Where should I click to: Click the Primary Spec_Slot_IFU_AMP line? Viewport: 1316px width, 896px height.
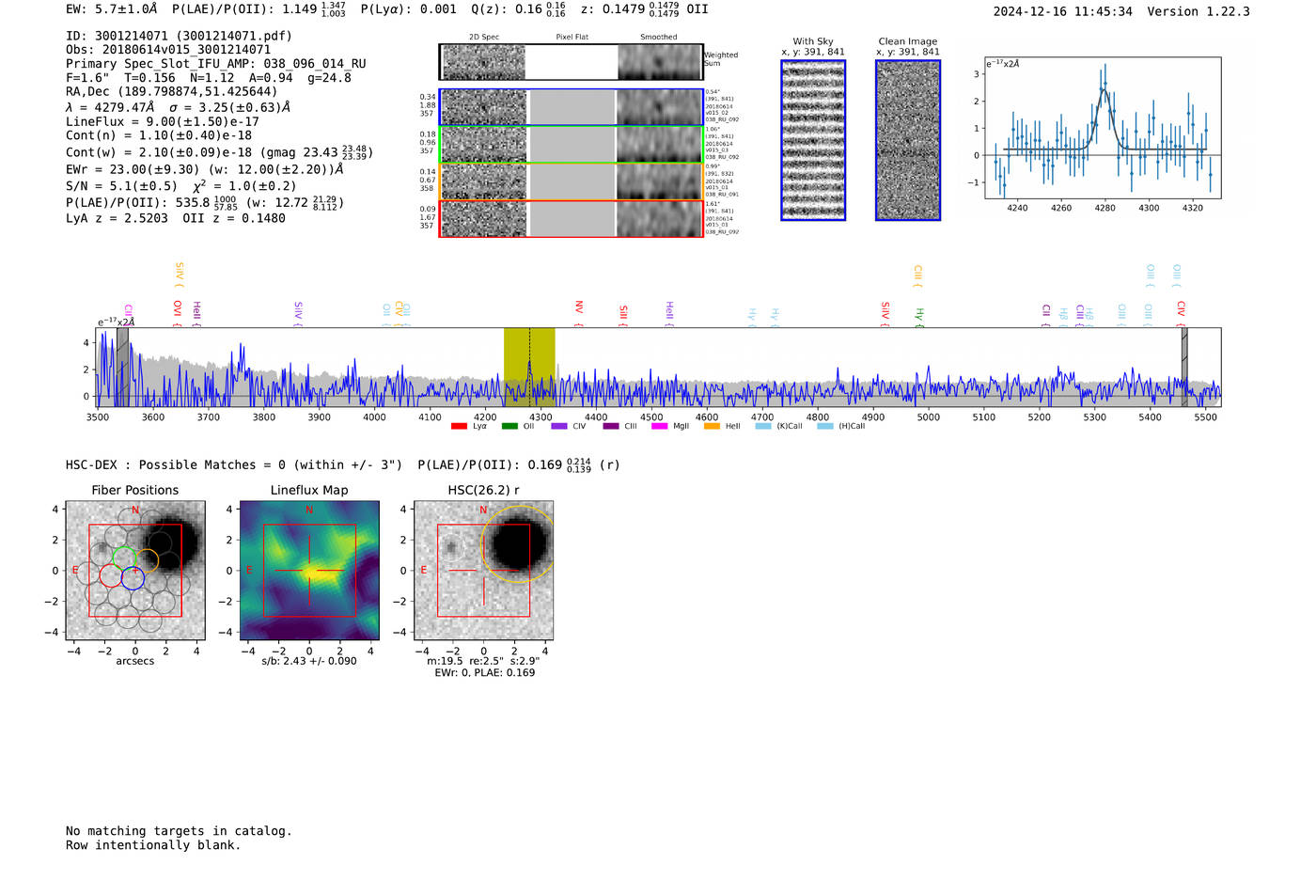216,64
